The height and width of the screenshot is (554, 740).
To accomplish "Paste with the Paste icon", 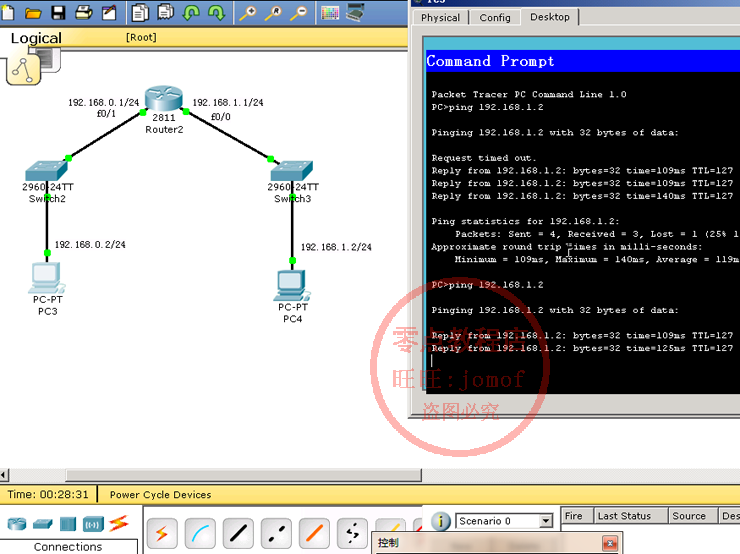I will click(x=166, y=12).
